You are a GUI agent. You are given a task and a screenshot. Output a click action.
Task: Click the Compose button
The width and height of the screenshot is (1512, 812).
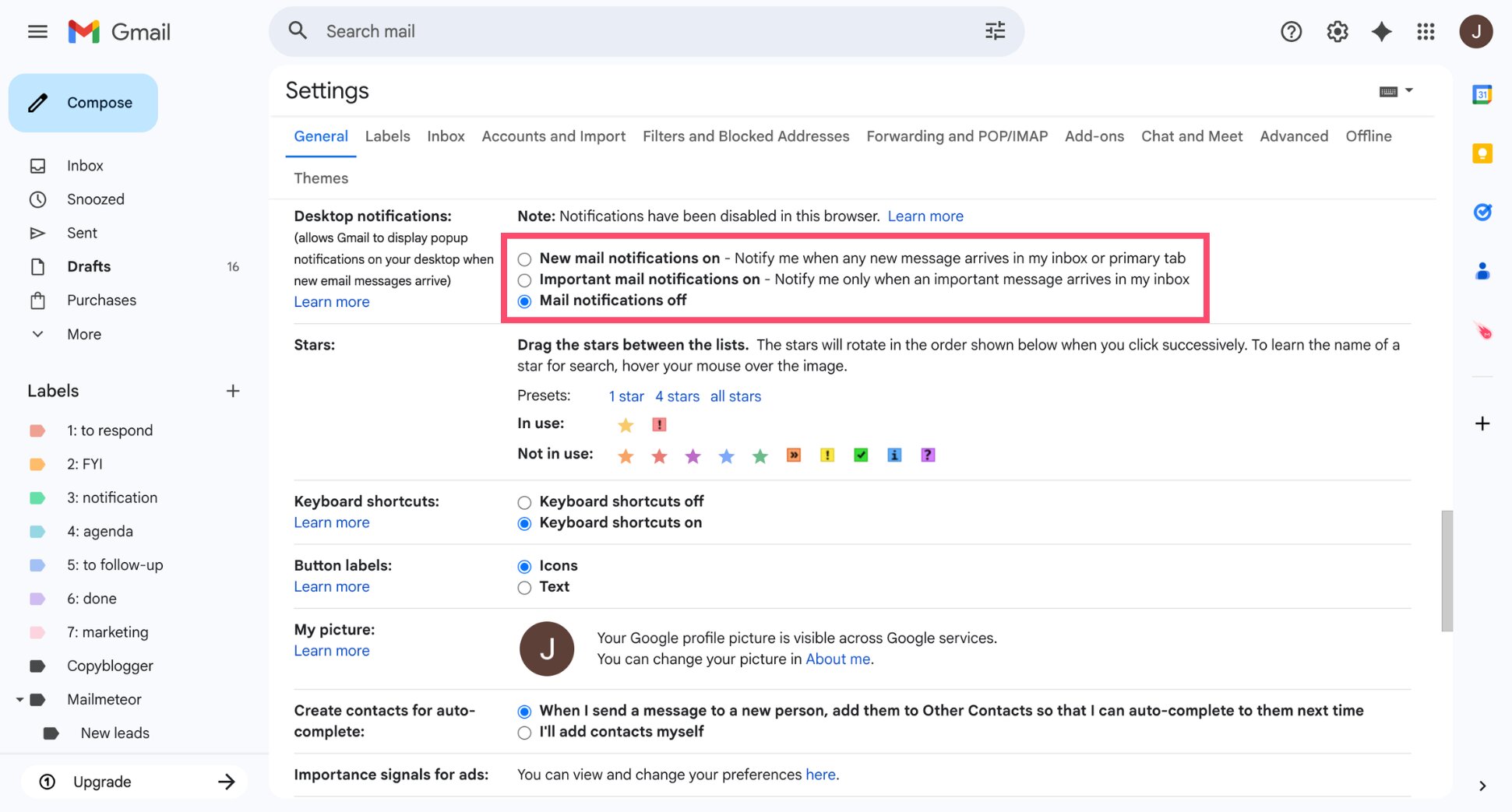[x=83, y=102]
